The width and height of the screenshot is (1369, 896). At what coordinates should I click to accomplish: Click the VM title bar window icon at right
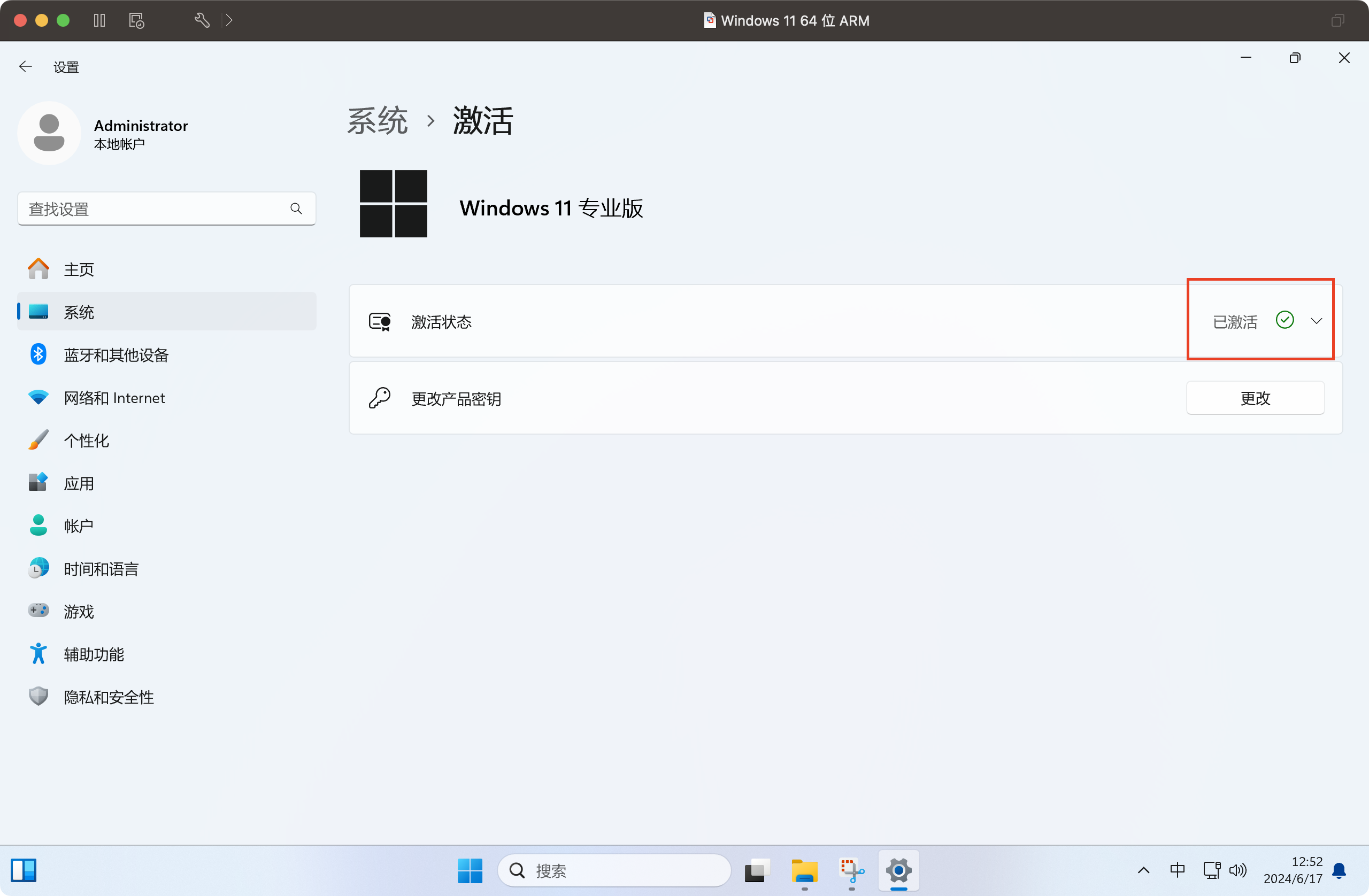pyautogui.click(x=1337, y=21)
